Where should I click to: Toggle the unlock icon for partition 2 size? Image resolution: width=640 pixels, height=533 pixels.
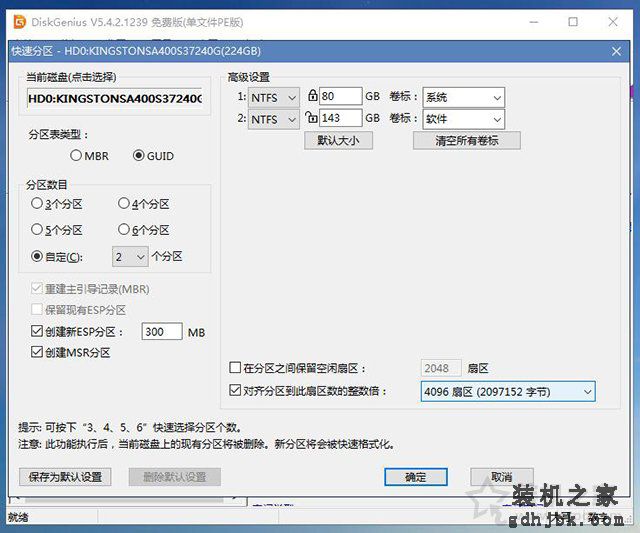[x=311, y=117]
